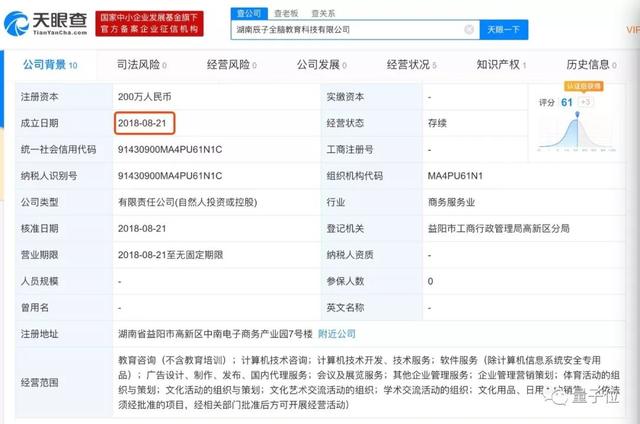Open the 司法风险 section tab
The image size is (640, 424).
click(142, 64)
